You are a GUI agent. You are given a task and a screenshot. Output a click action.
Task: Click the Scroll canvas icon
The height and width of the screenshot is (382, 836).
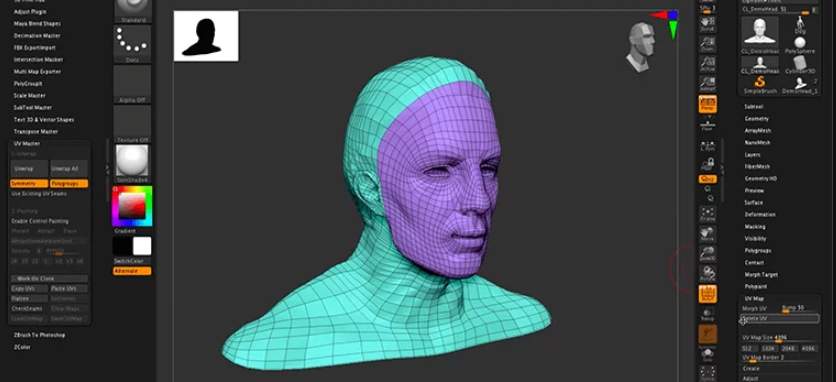pos(708,25)
